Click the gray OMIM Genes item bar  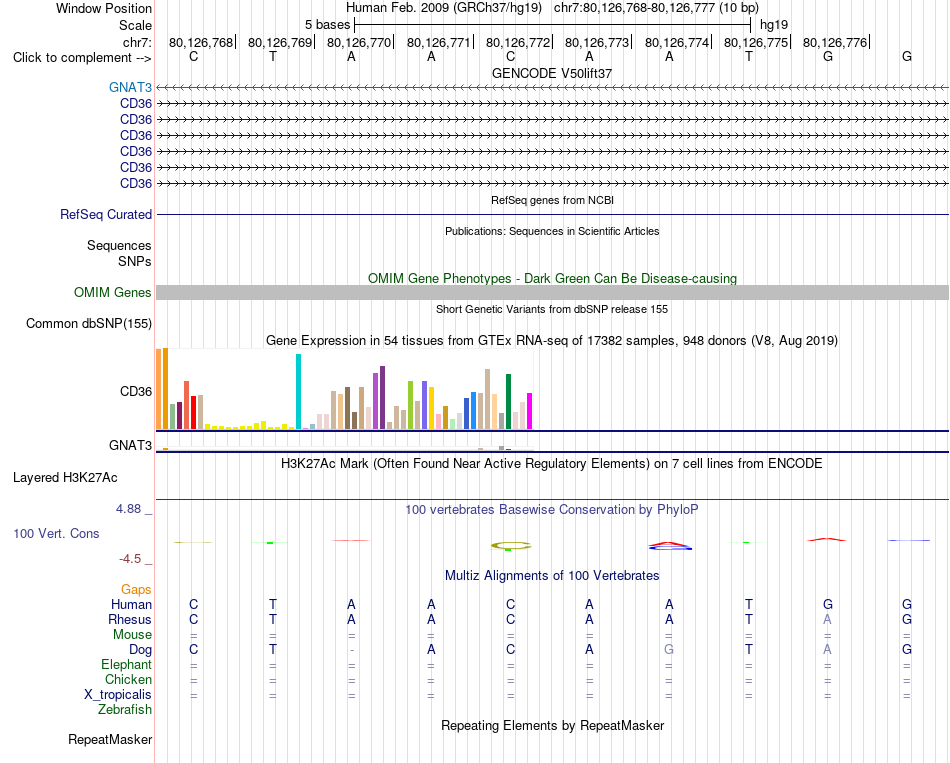tap(552, 293)
